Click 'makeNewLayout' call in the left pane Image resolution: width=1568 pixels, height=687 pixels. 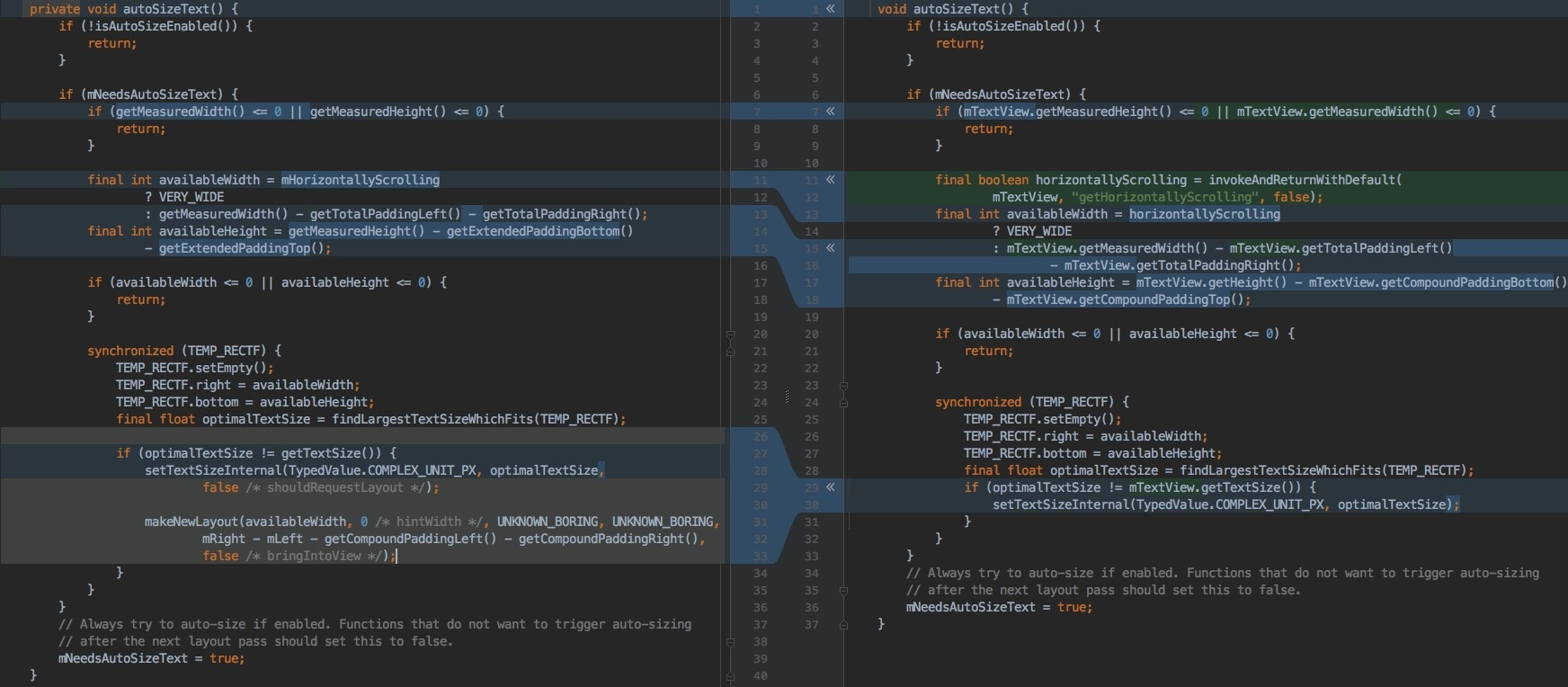[192, 522]
